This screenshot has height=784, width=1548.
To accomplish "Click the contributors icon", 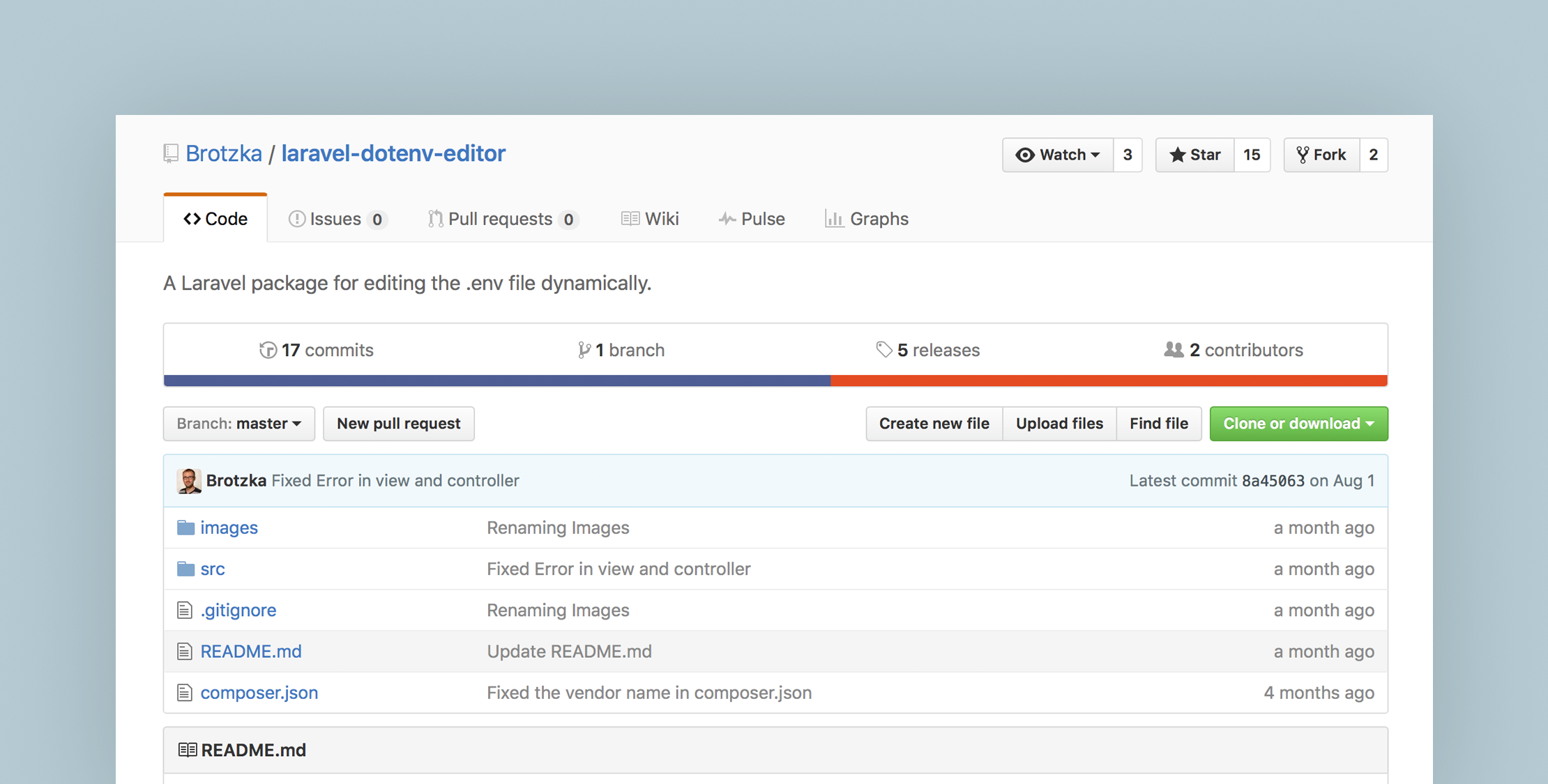I will 1174,350.
